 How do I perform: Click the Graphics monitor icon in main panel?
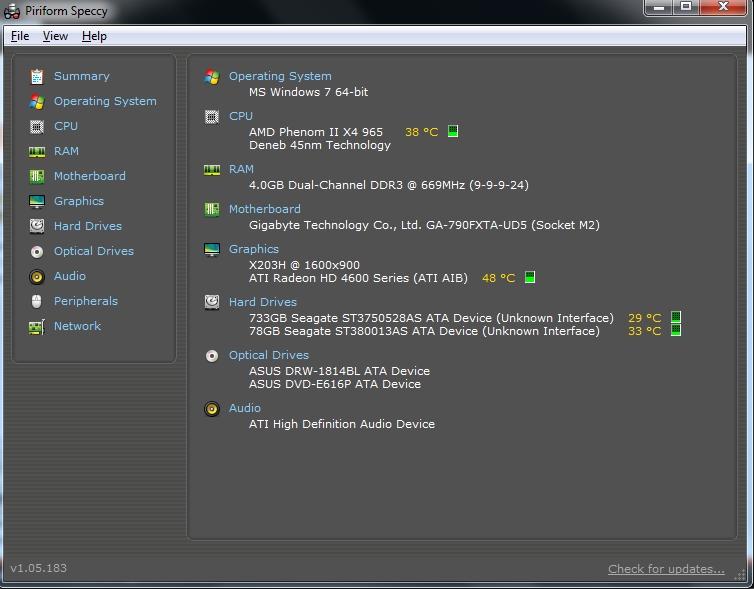coord(212,250)
